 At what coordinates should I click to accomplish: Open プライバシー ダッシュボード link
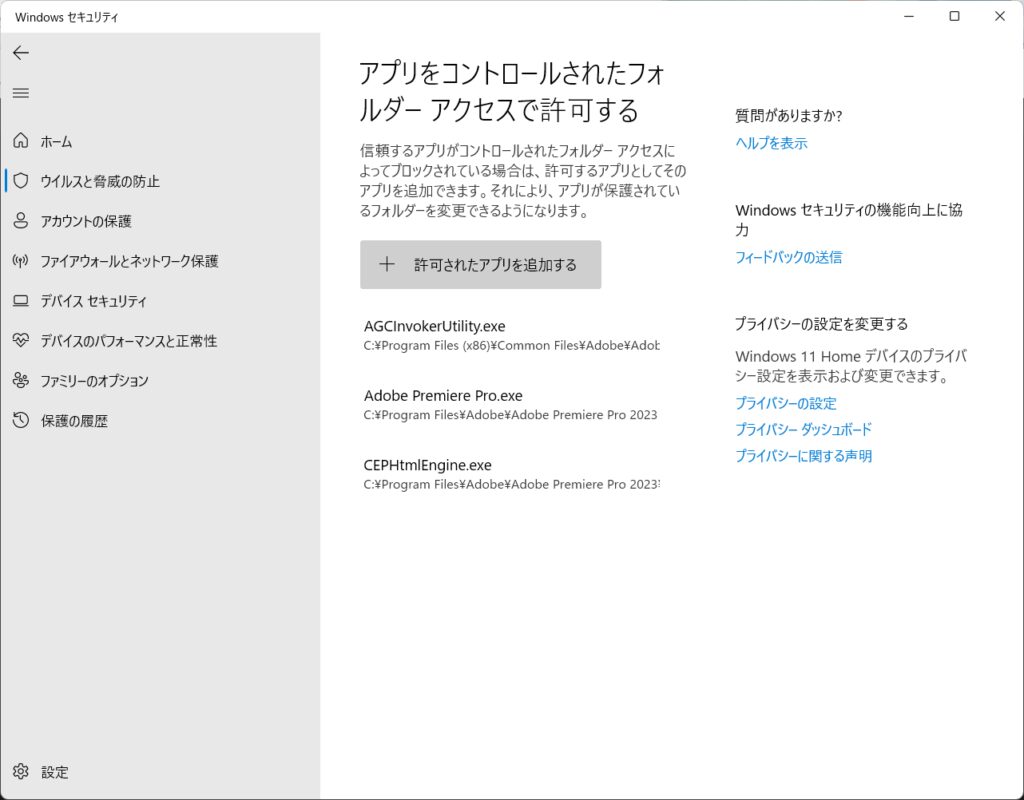(803, 429)
